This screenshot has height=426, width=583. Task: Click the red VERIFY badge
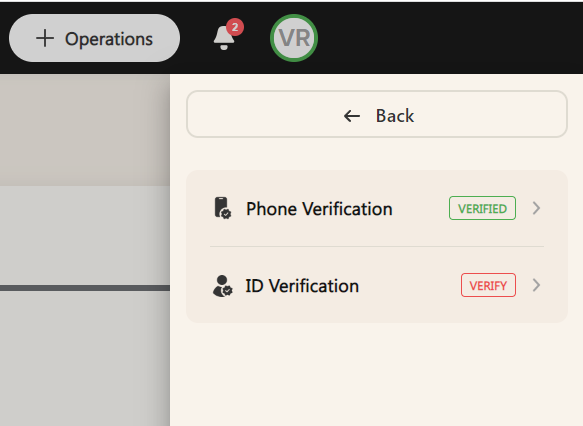(488, 285)
